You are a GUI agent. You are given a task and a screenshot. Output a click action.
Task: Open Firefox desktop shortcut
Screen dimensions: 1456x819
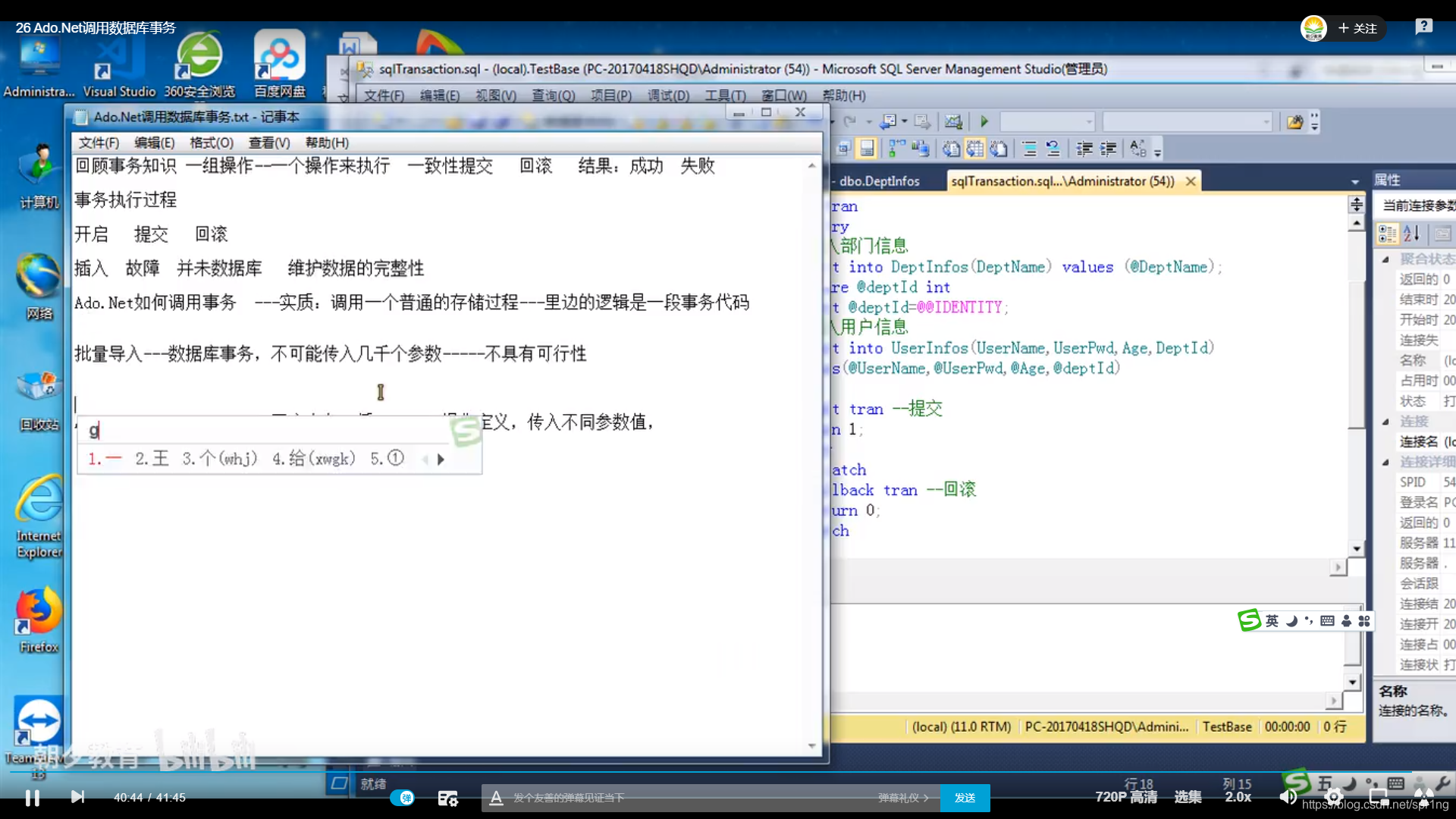(x=39, y=620)
